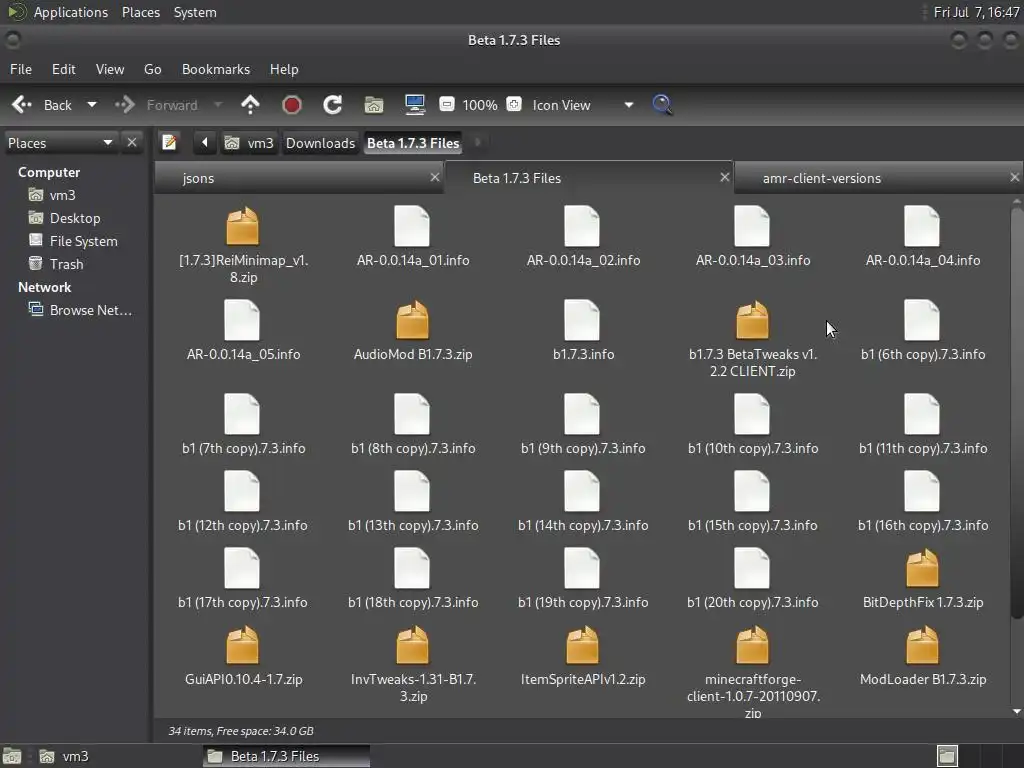Reload the current folder

click(x=332, y=104)
